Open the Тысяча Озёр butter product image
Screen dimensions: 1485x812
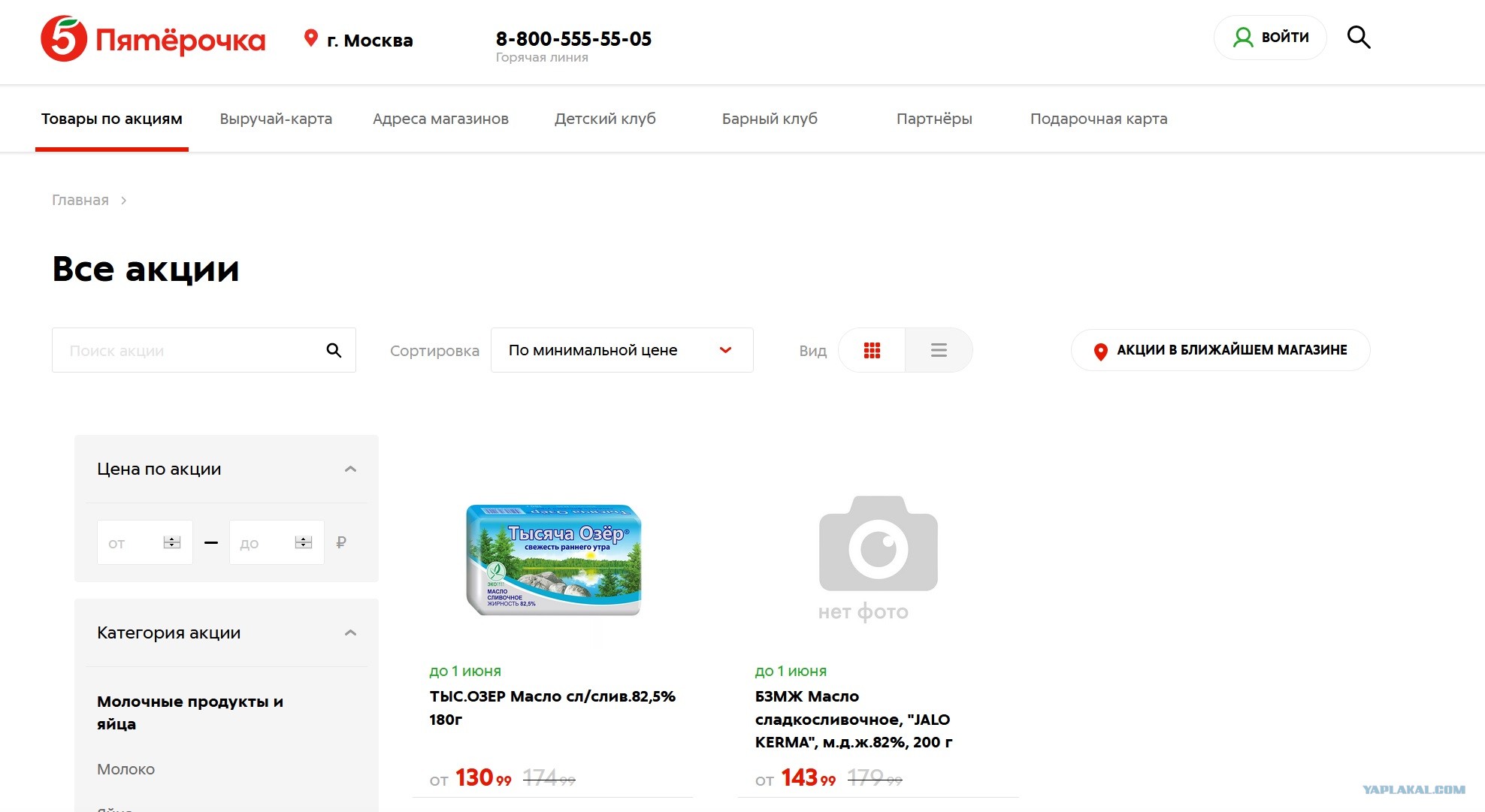coord(554,559)
